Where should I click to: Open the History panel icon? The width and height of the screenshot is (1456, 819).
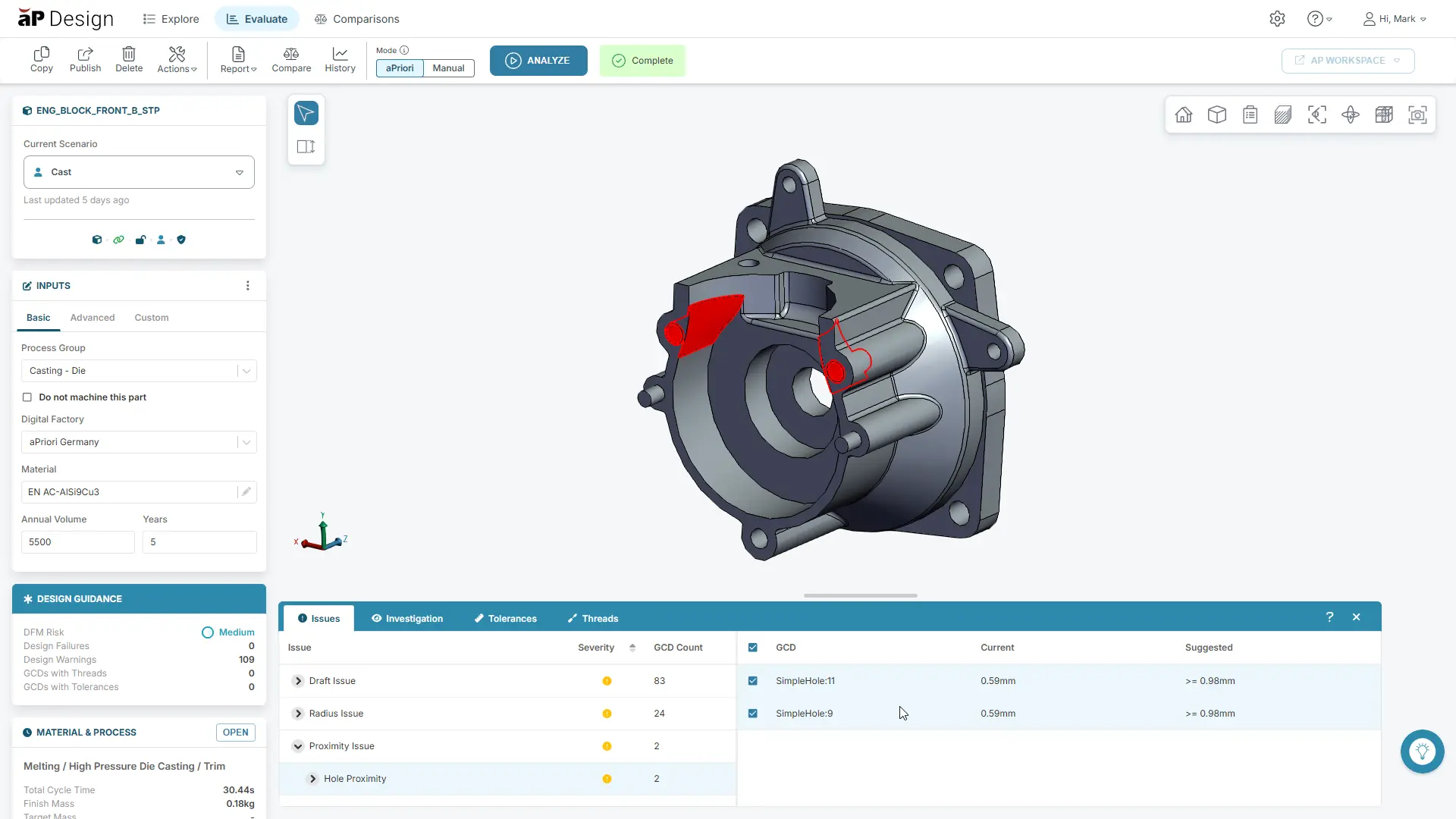point(339,60)
